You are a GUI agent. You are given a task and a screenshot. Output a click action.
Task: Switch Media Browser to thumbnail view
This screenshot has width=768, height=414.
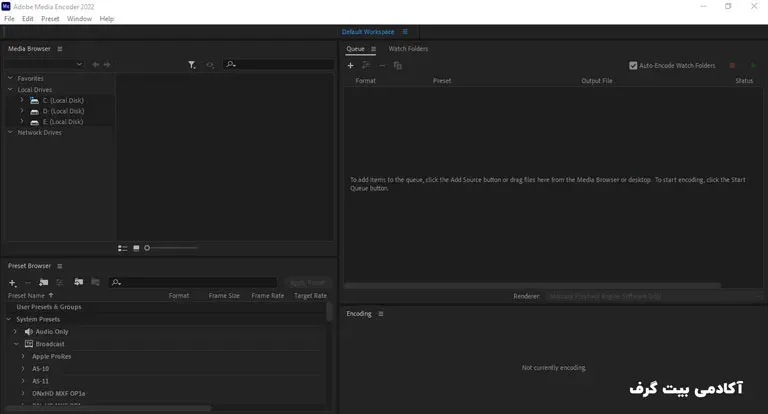pos(136,248)
